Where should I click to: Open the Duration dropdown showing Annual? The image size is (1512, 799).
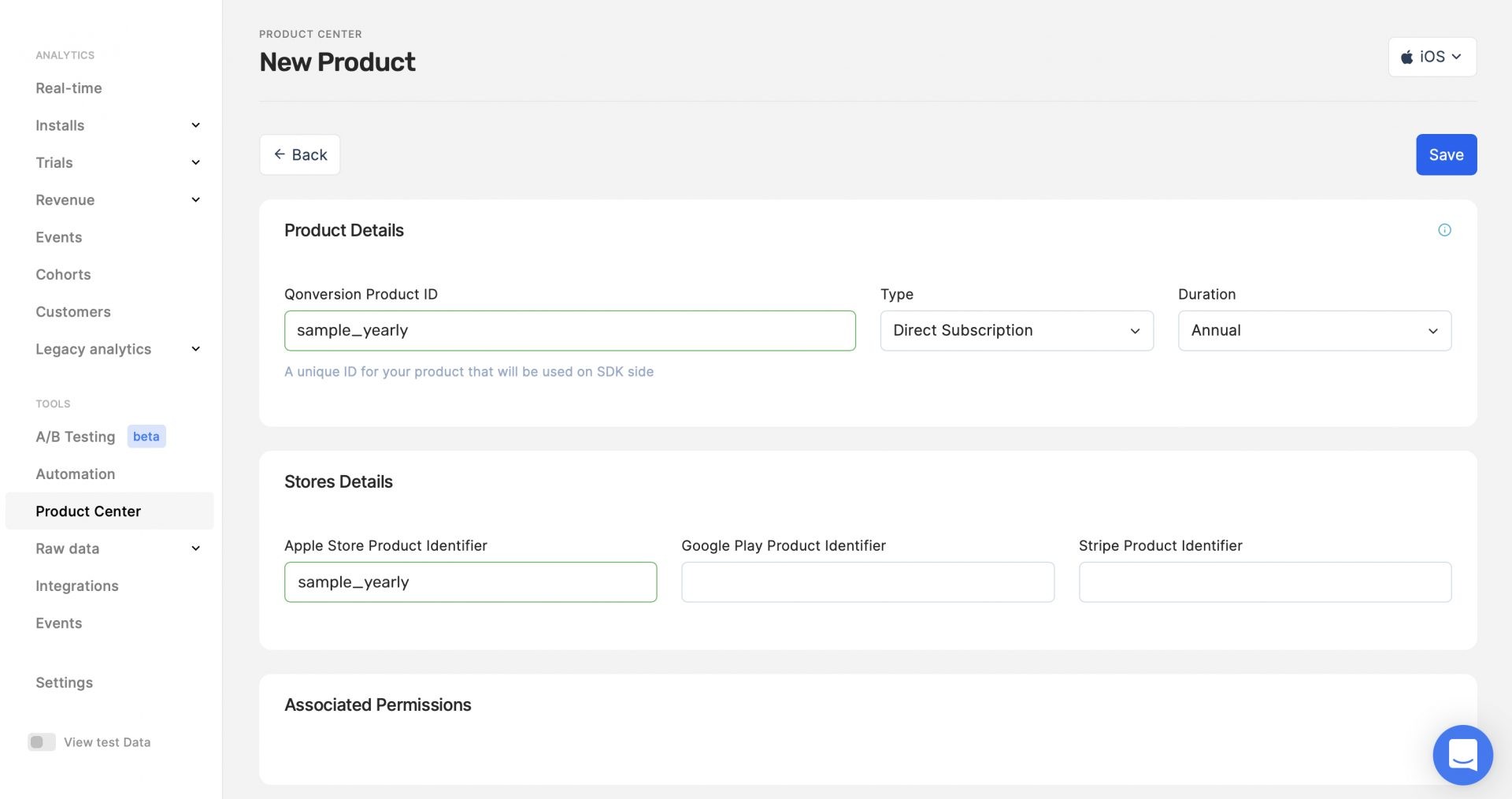[1314, 330]
